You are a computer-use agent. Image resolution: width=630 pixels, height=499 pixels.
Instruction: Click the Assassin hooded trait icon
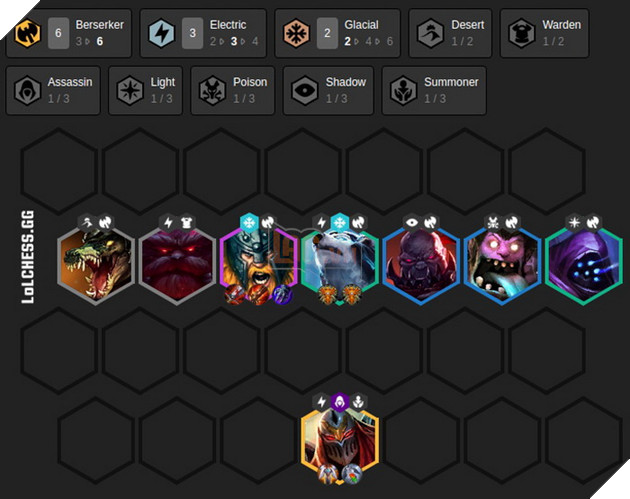click(27, 90)
